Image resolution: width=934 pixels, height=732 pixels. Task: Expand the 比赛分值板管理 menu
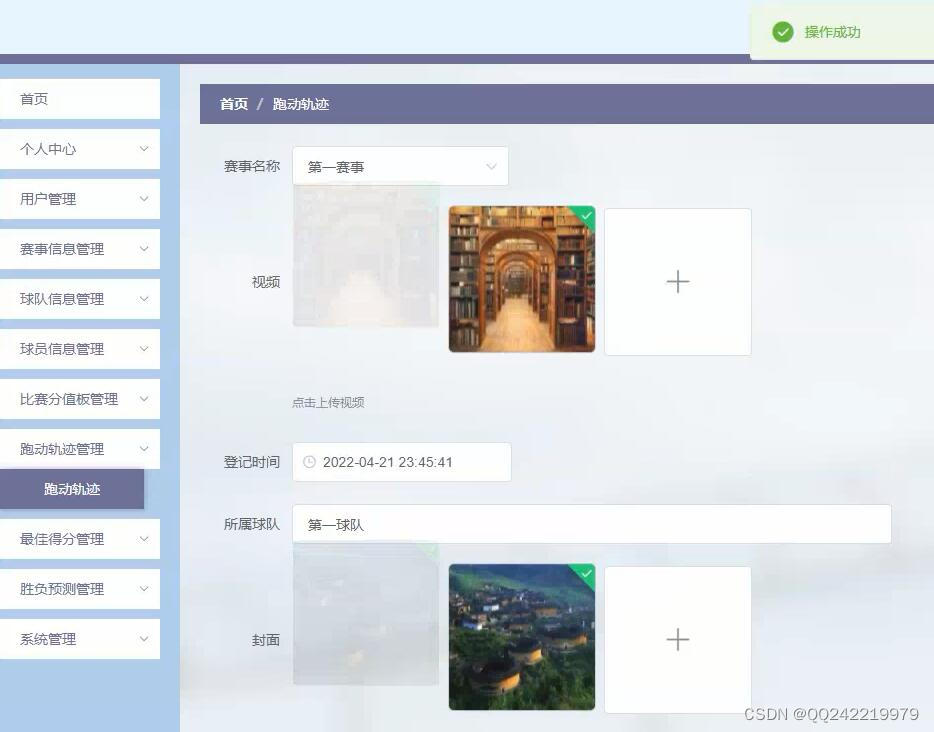click(x=80, y=399)
